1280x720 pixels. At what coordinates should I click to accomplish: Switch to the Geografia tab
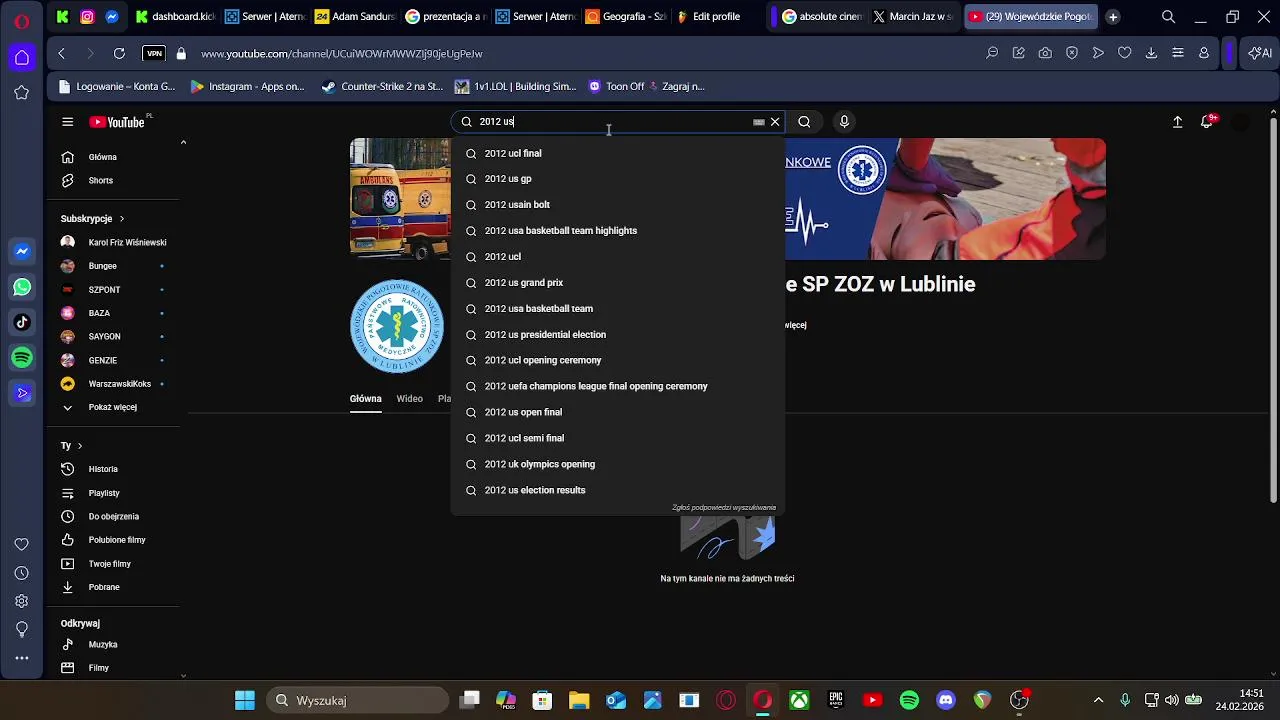click(x=626, y=16)
